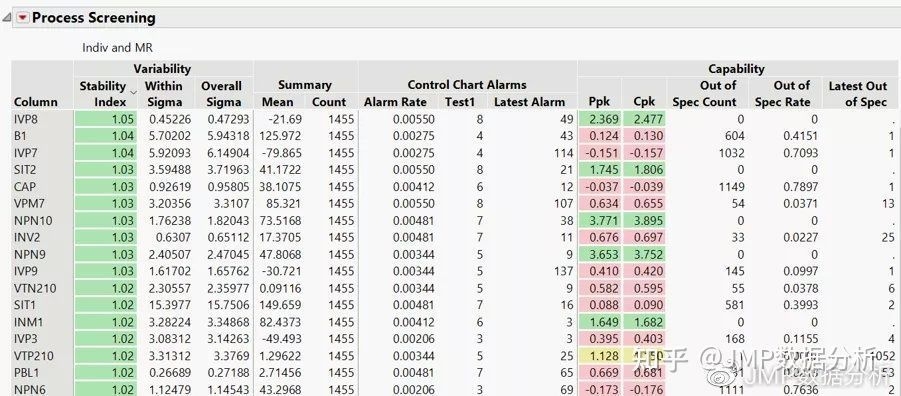Click the Within Sigma column header
Viewport: 901px width, 396px height.
pos(163,94)
